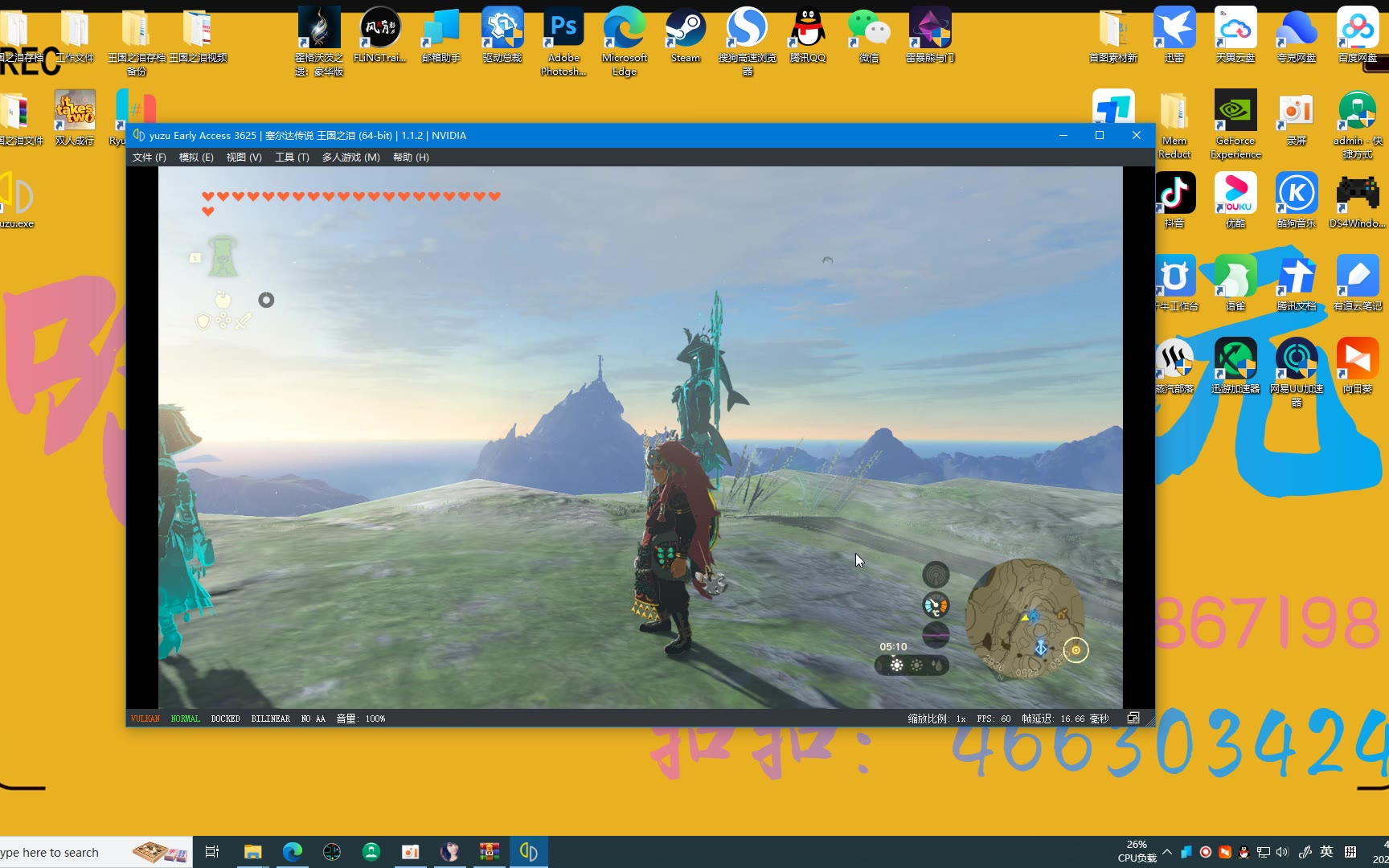Viewport: 1389px width, 868px height.
Task: Open the 抖音 desktop shortcut
Action: tap(1174, 200)
